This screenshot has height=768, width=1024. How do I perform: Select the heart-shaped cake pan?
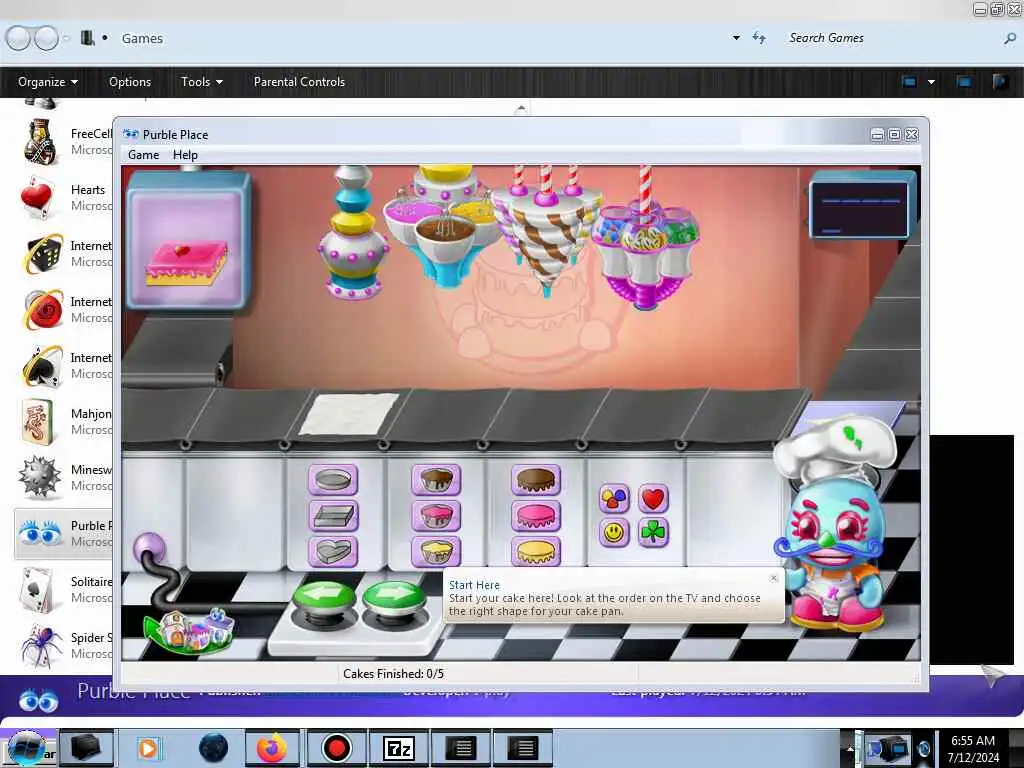pos(332,552)
